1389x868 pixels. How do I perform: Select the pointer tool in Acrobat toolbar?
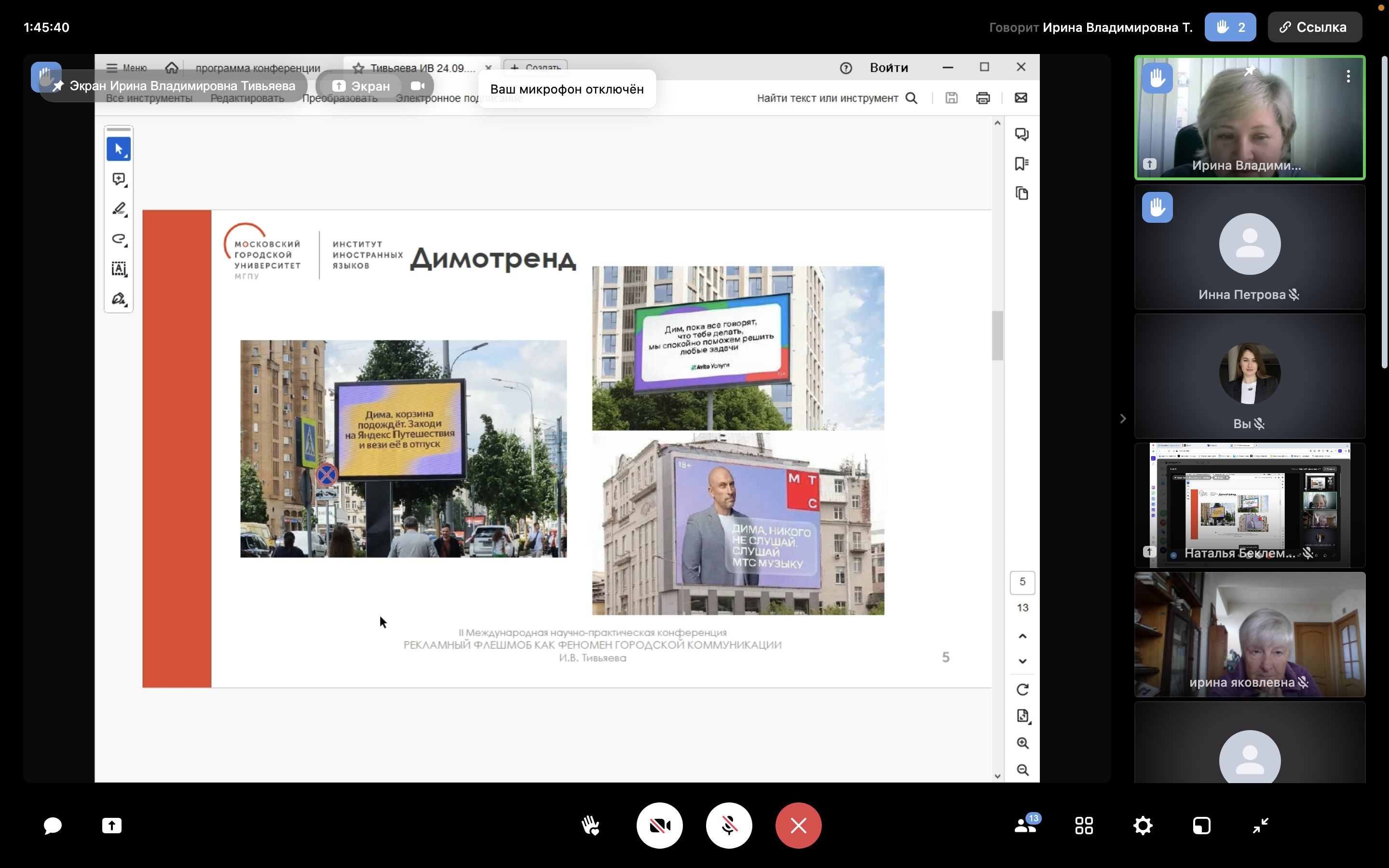[x=119, y=149]
